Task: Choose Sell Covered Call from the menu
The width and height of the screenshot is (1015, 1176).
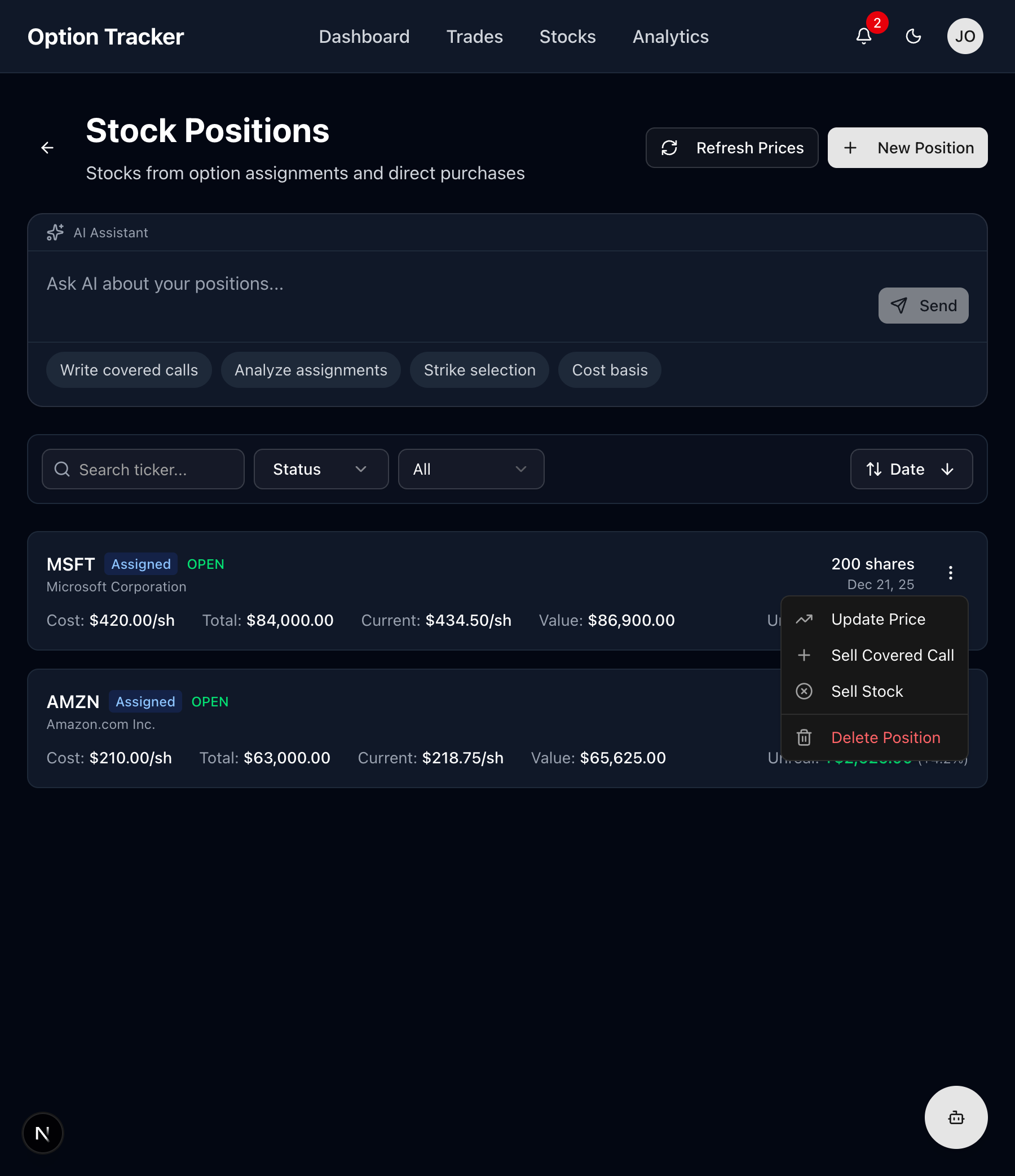Action: [893, 655]
